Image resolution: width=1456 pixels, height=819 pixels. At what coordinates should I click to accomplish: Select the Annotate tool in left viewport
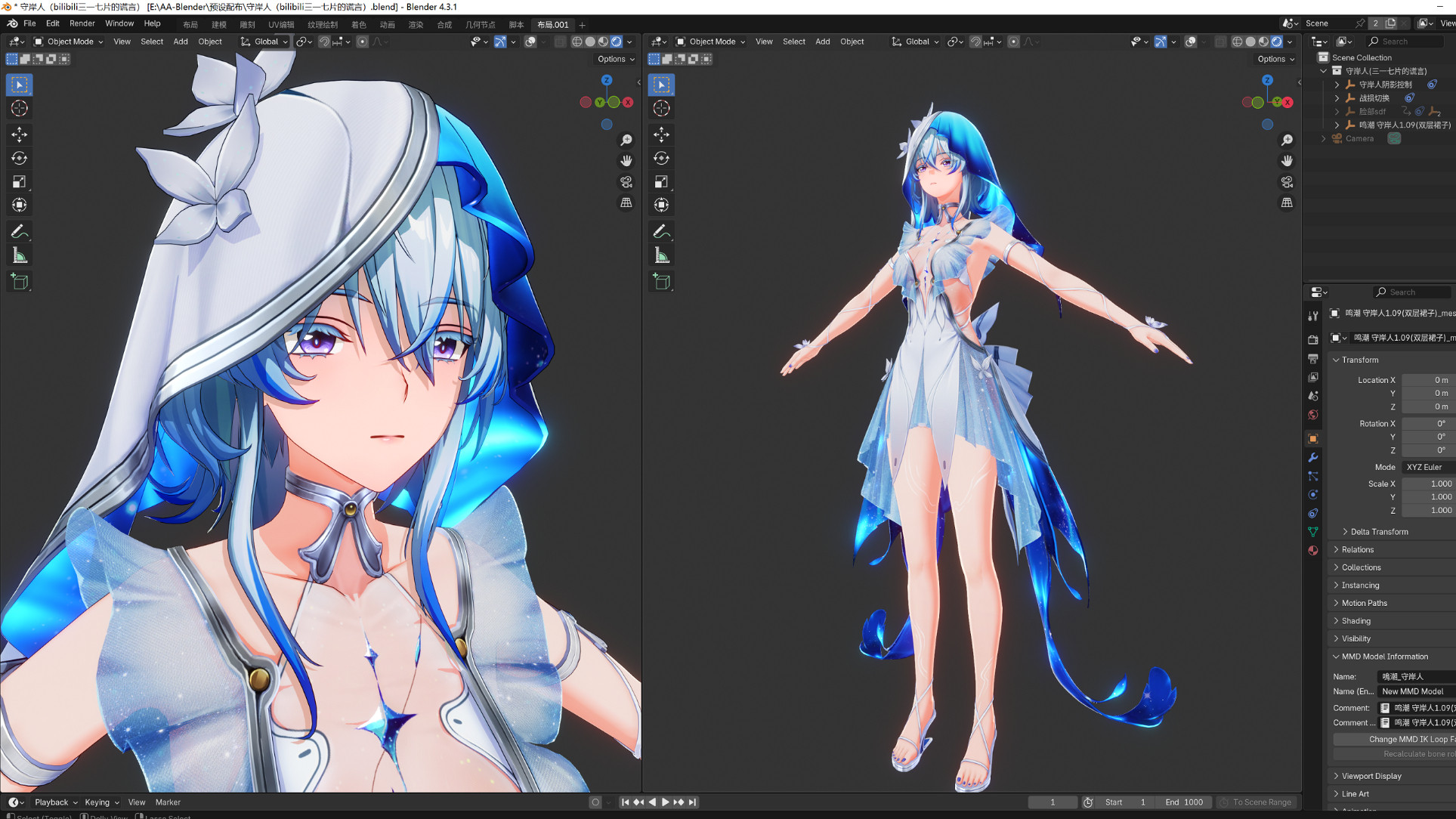point(20,231)
